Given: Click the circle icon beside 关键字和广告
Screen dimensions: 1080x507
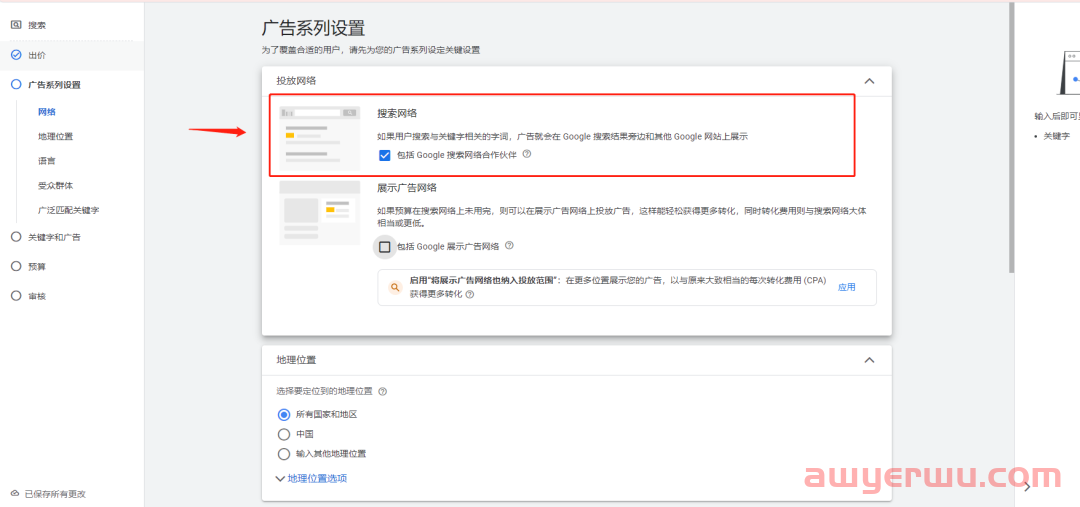Looking at the screenshot, I should coord(17,237).
